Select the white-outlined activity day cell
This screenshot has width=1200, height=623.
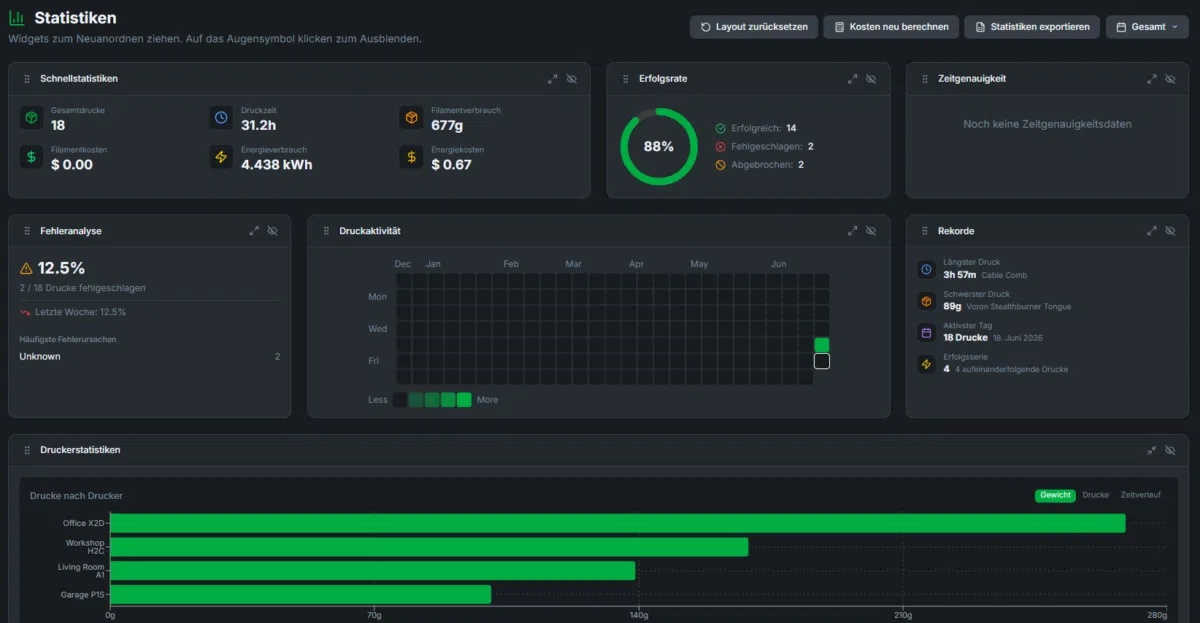click(x=822, y=361)
